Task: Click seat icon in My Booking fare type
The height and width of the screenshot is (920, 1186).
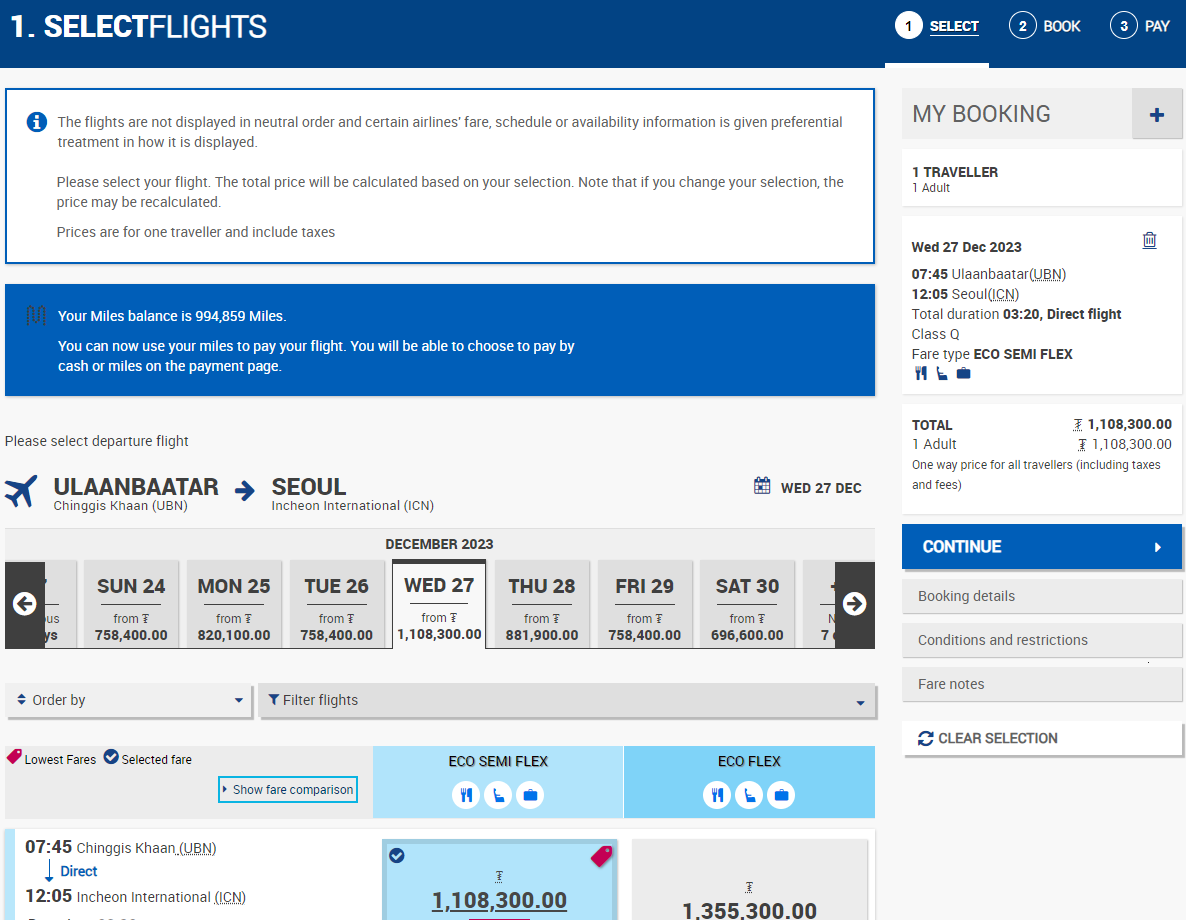Action: [x=942, y=373]
